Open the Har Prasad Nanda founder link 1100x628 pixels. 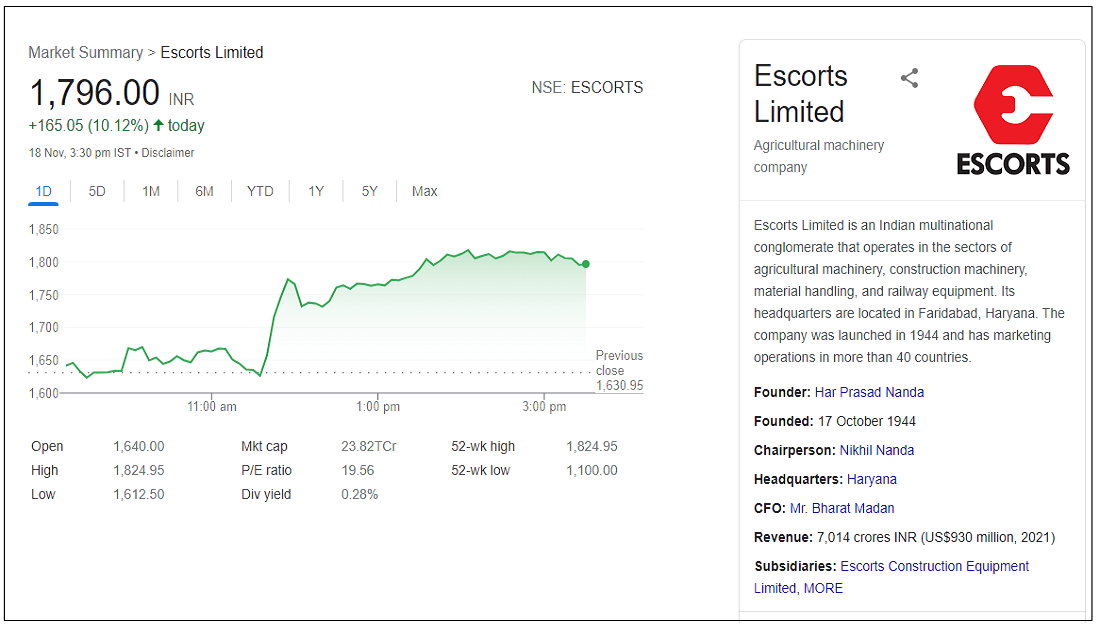click(x=869, y=392)
